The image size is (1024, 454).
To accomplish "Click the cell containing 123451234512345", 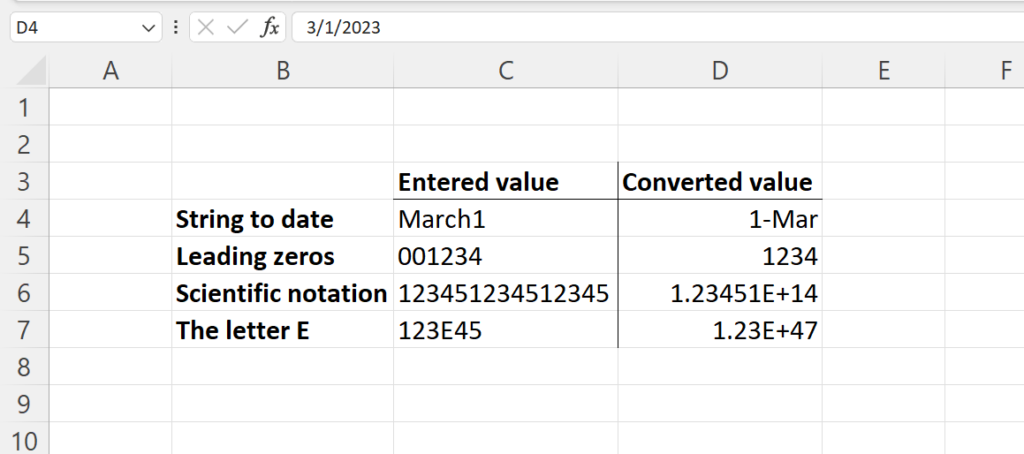I will [x=505, y=293].
